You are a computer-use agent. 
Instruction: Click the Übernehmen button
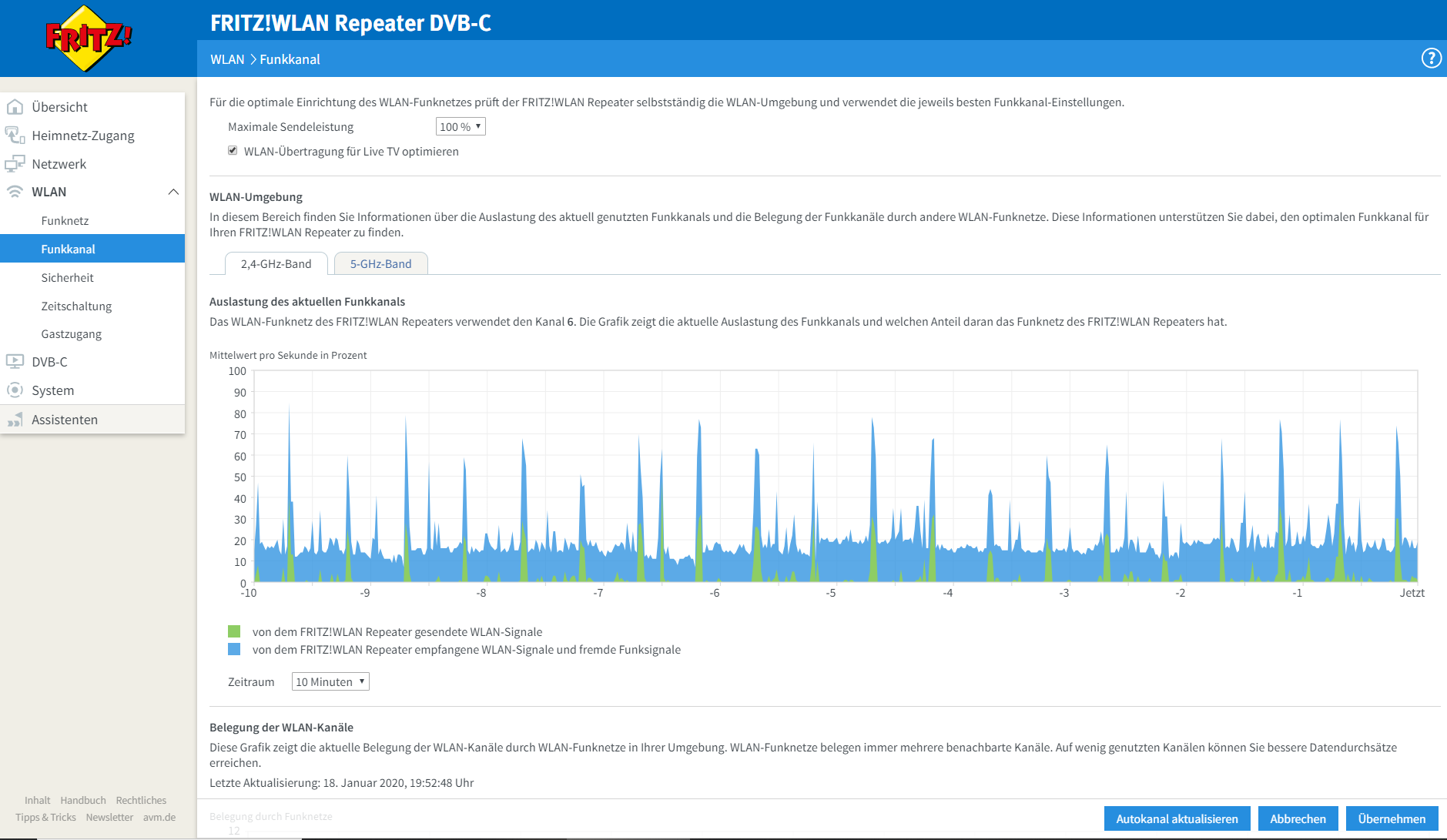coord(1392,818)
